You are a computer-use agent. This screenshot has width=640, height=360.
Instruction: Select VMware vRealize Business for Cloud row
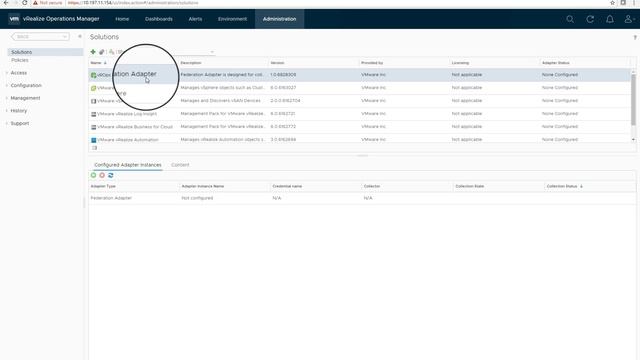pos(360,127)
